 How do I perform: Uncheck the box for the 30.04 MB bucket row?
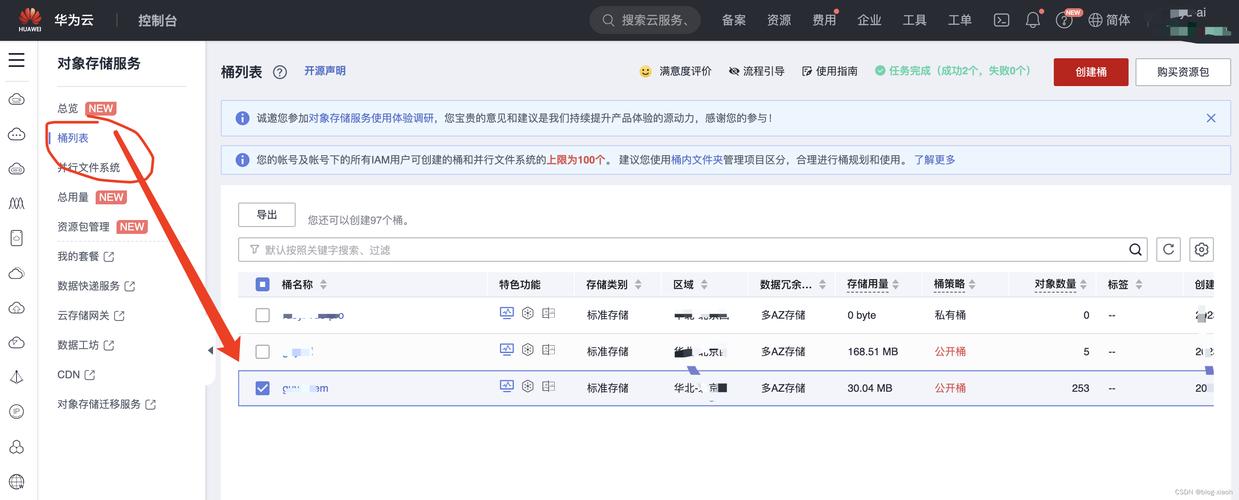[262, 388]
